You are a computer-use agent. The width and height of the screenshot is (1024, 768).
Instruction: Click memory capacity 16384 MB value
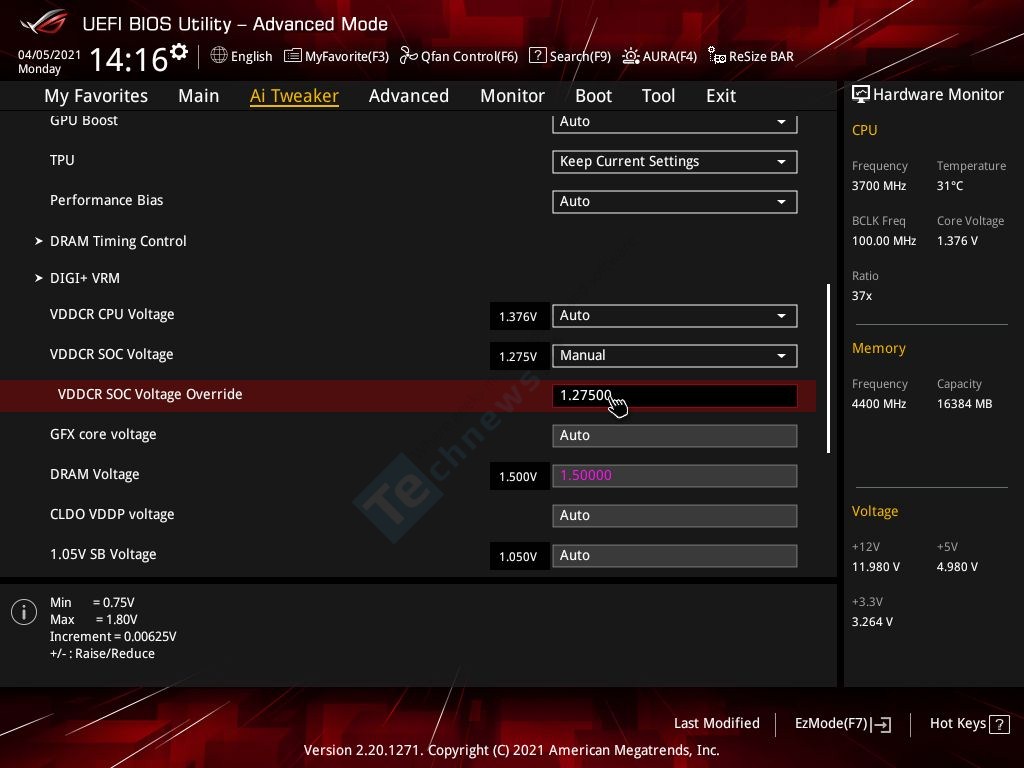(x=964, y=404)
